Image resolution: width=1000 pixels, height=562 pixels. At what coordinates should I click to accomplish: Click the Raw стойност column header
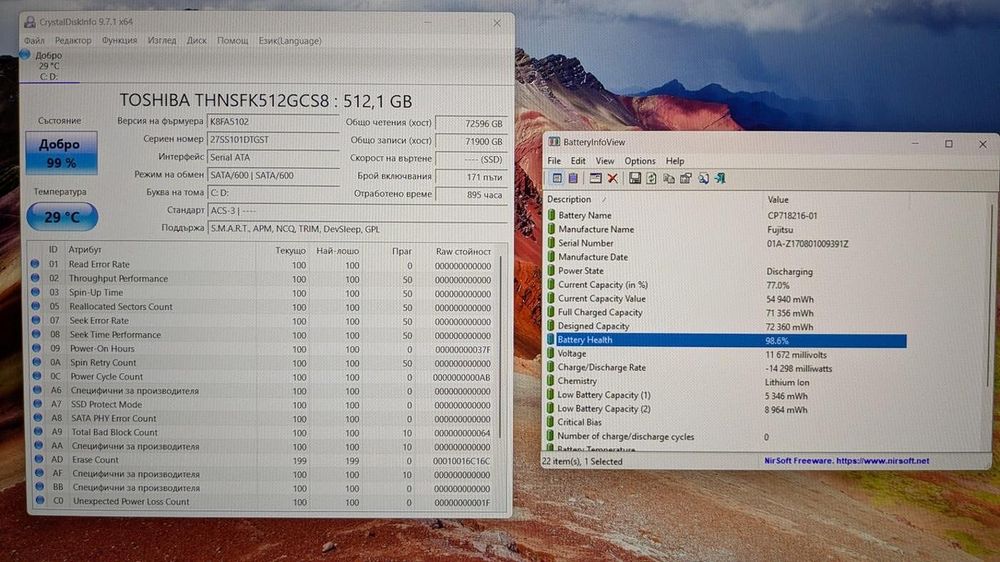(464, 251)
